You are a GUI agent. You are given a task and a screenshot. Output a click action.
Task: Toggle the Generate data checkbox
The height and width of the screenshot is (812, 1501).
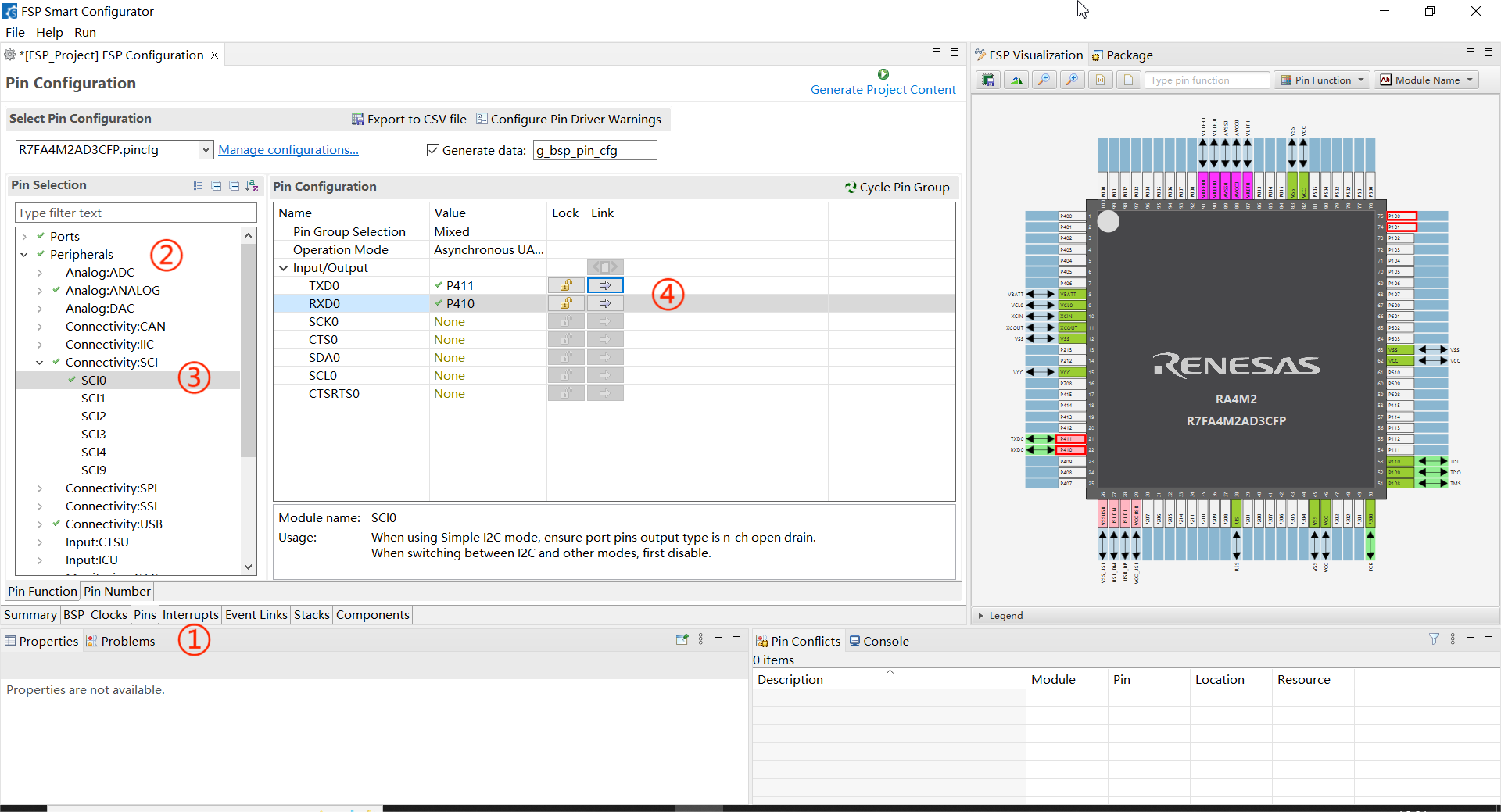(433, 150)
